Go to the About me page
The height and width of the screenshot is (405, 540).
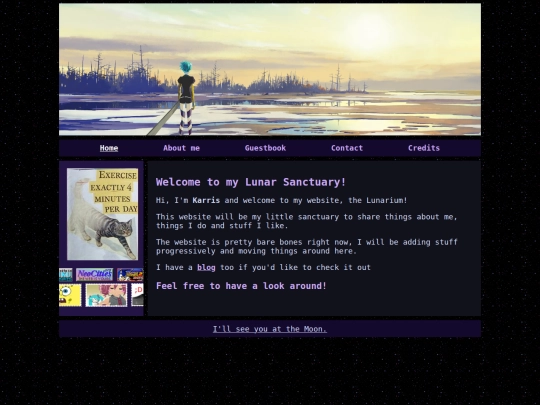[x=181, y=148]
